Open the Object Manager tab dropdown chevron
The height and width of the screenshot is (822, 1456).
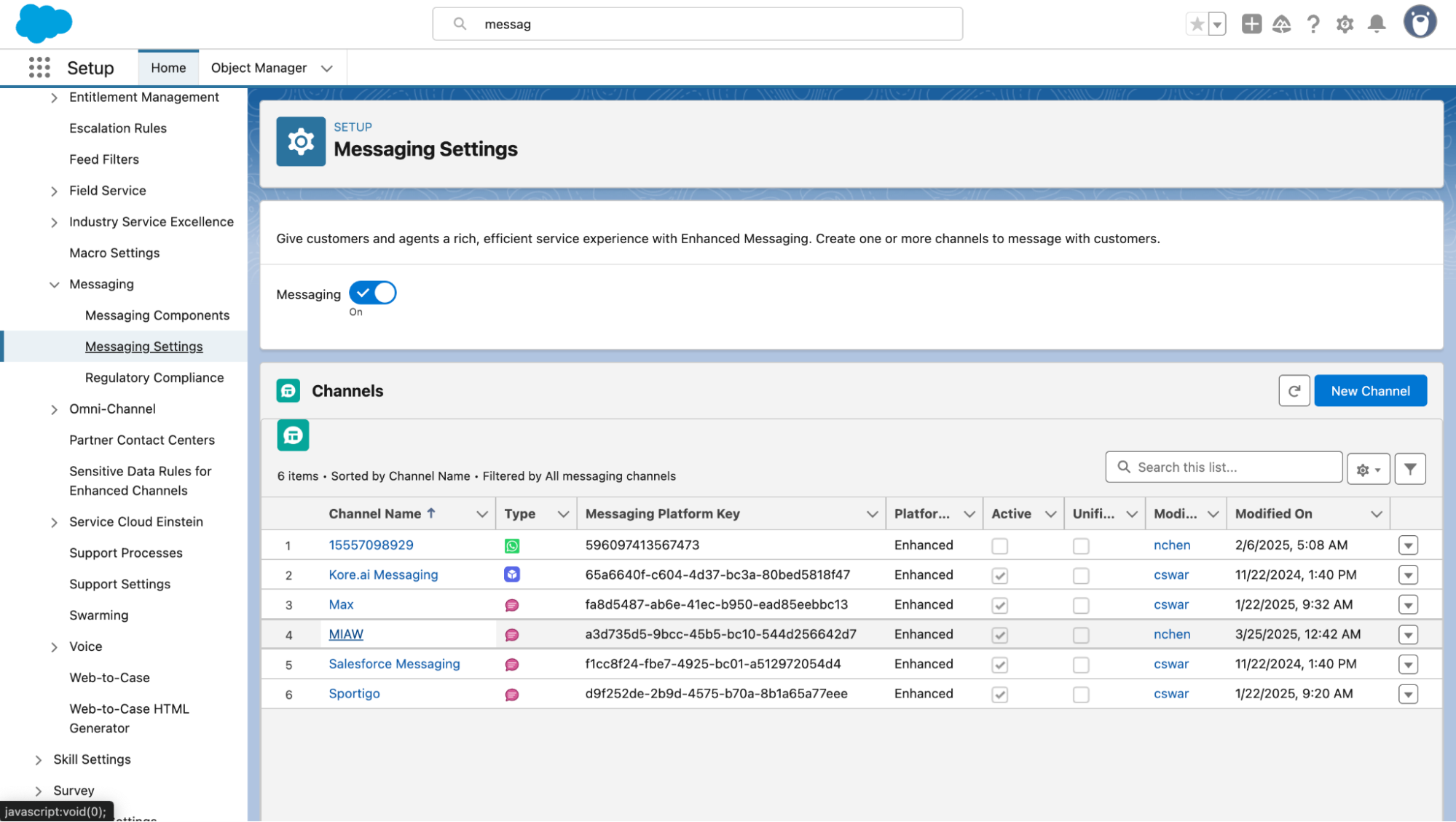pyautogui.click(x=327, y=68)
